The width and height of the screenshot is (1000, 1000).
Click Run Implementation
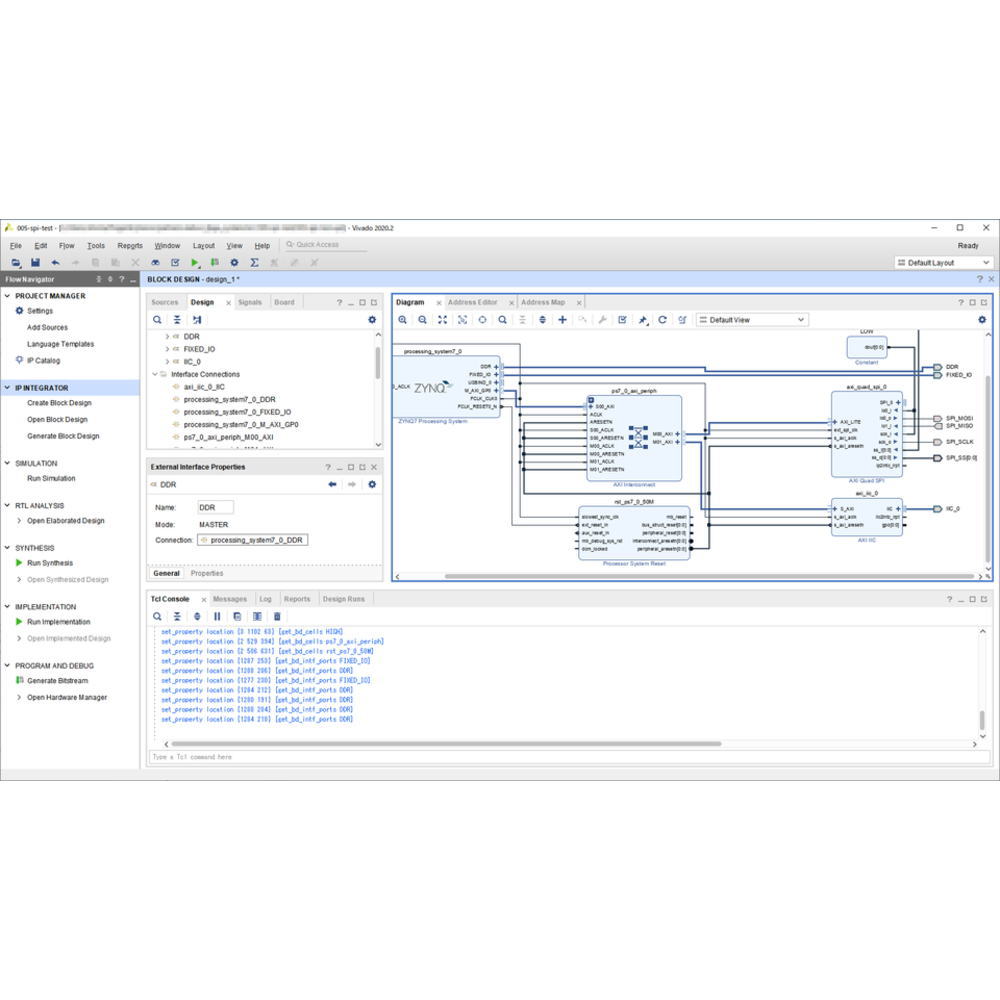point(59,622)
